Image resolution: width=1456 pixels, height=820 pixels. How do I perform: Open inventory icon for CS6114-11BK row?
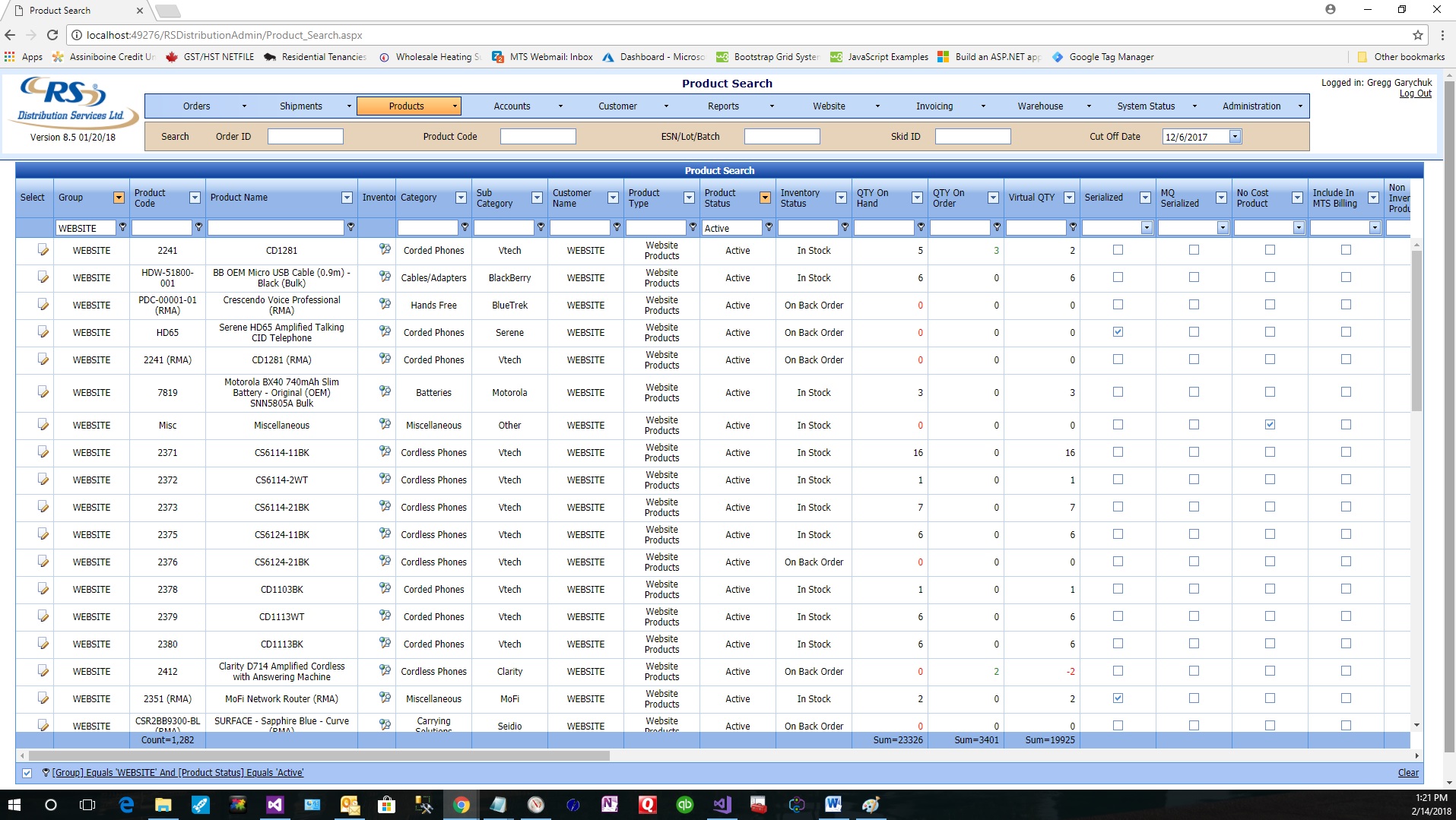pos(385,451)
